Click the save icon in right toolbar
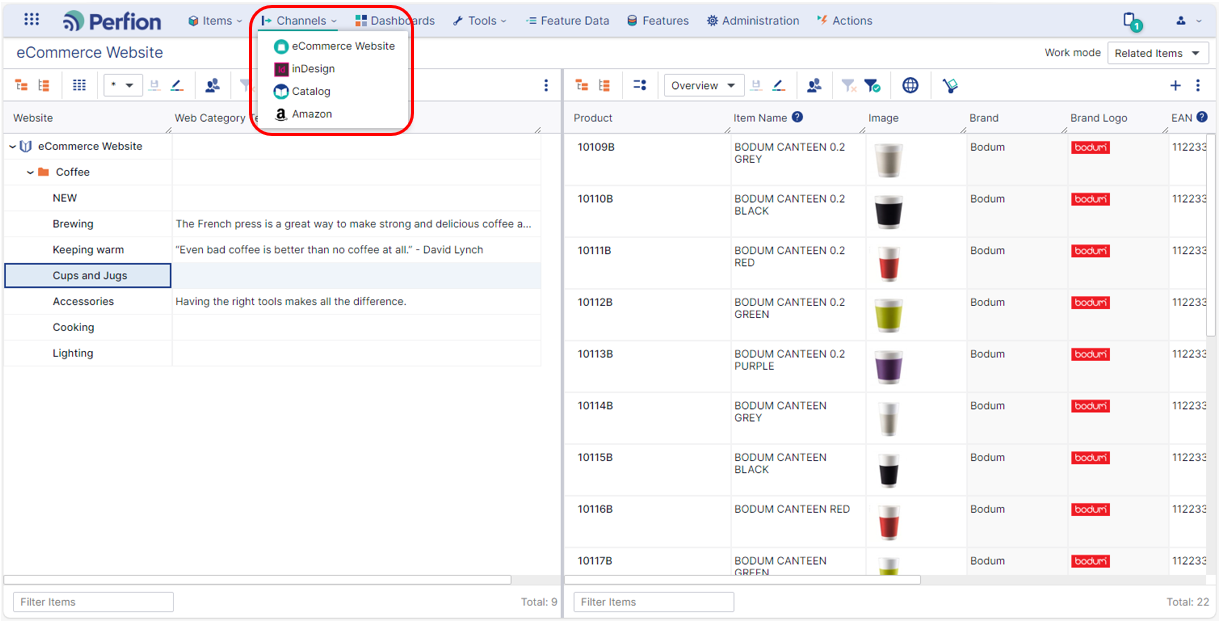 (756, 85)
